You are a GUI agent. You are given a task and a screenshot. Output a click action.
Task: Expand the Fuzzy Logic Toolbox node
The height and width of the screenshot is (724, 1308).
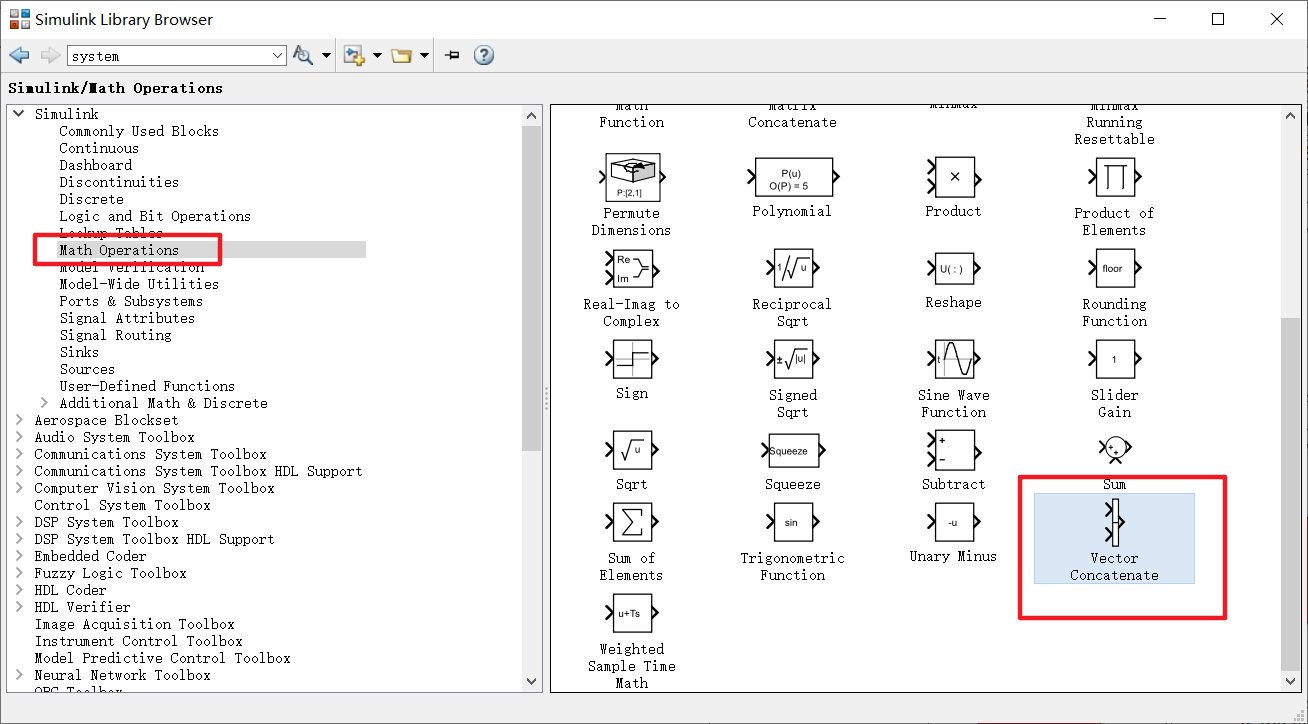tap(19, 573)
